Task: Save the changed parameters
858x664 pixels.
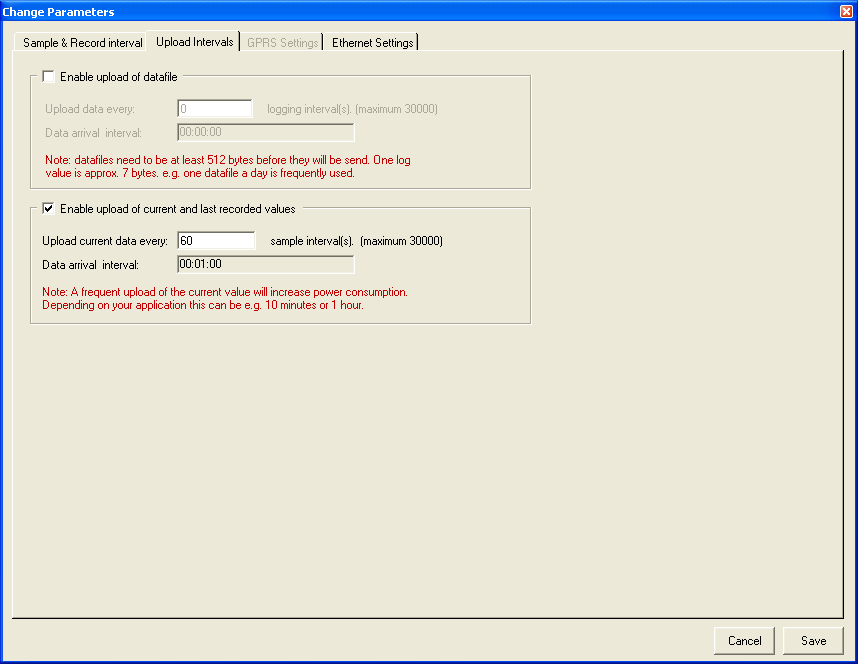Action: click(x=813, y=641)
